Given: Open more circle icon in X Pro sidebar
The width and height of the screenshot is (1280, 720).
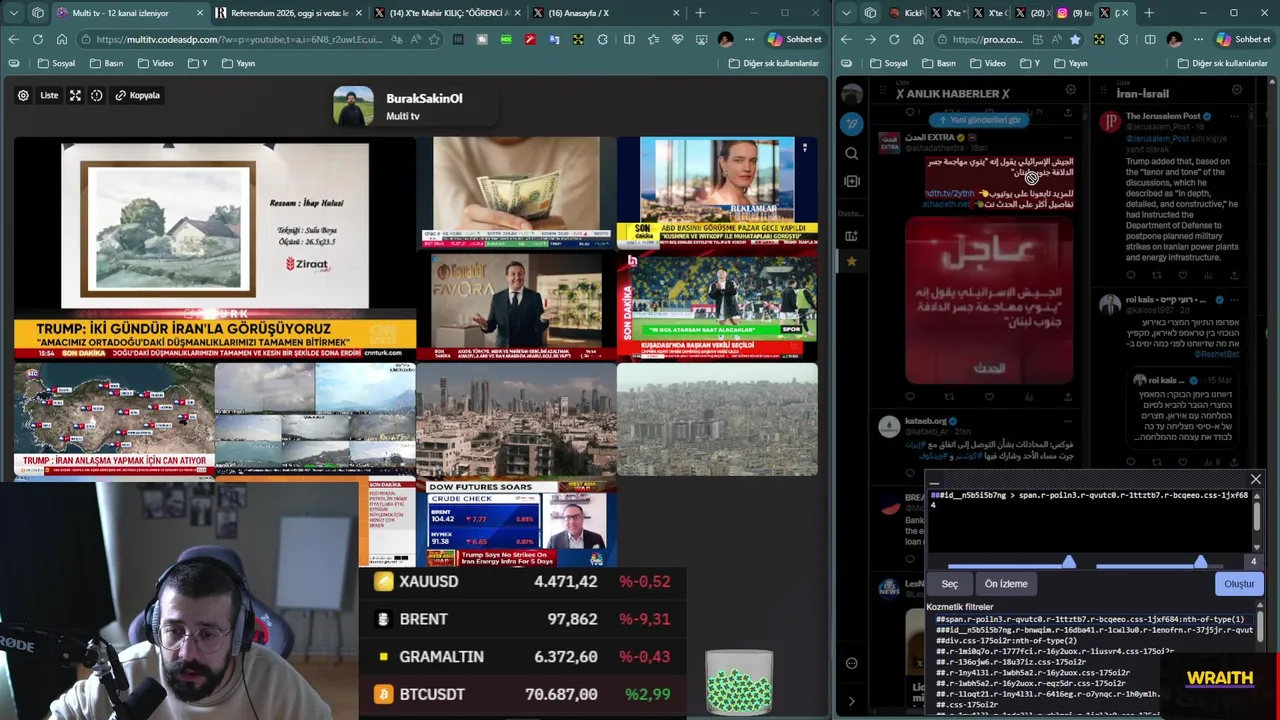Looking at the screenshot, I should click(851, 663).
